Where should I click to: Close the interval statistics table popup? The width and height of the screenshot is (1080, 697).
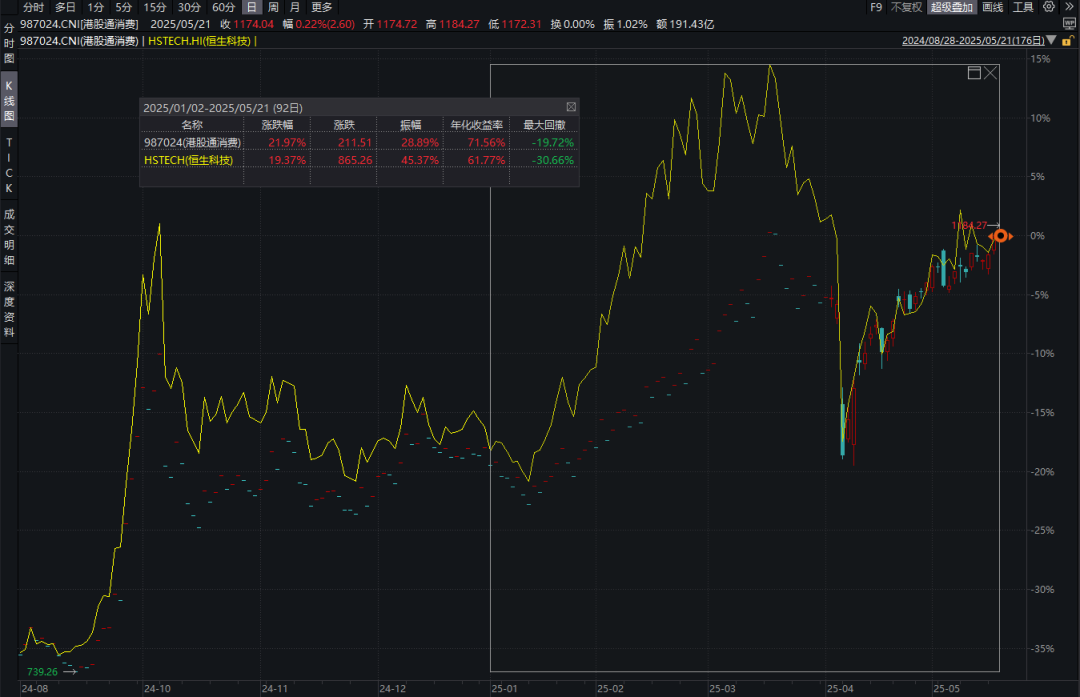[x=571, y=107]
